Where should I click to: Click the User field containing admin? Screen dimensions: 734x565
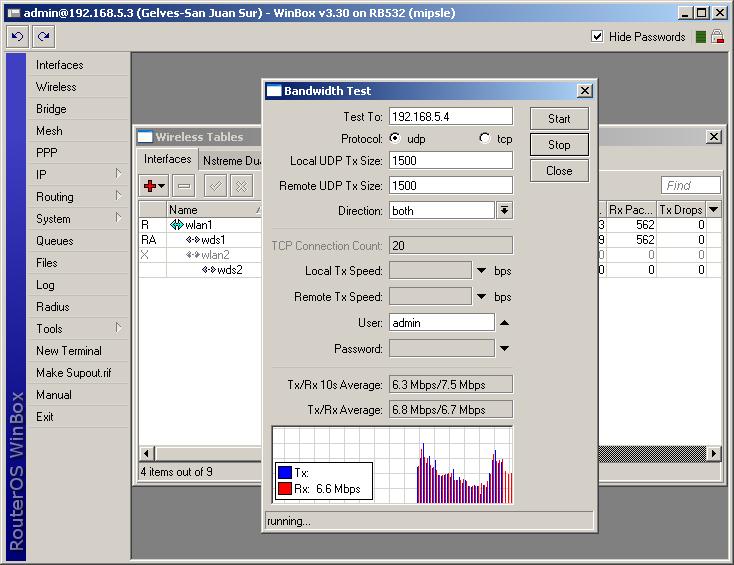tap(441, 323)
